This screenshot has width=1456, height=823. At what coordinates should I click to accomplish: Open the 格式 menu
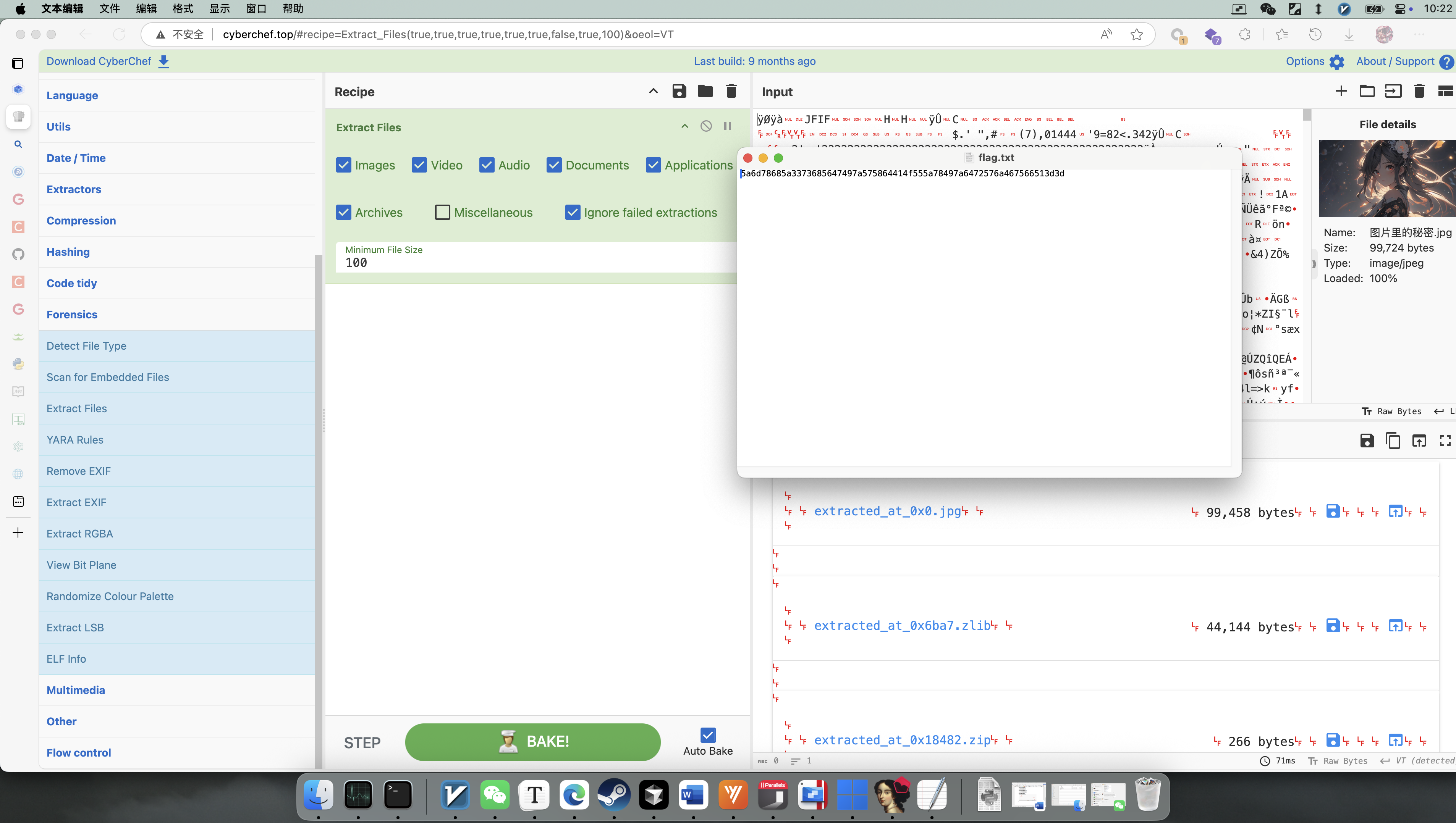(x=183, y=8)
